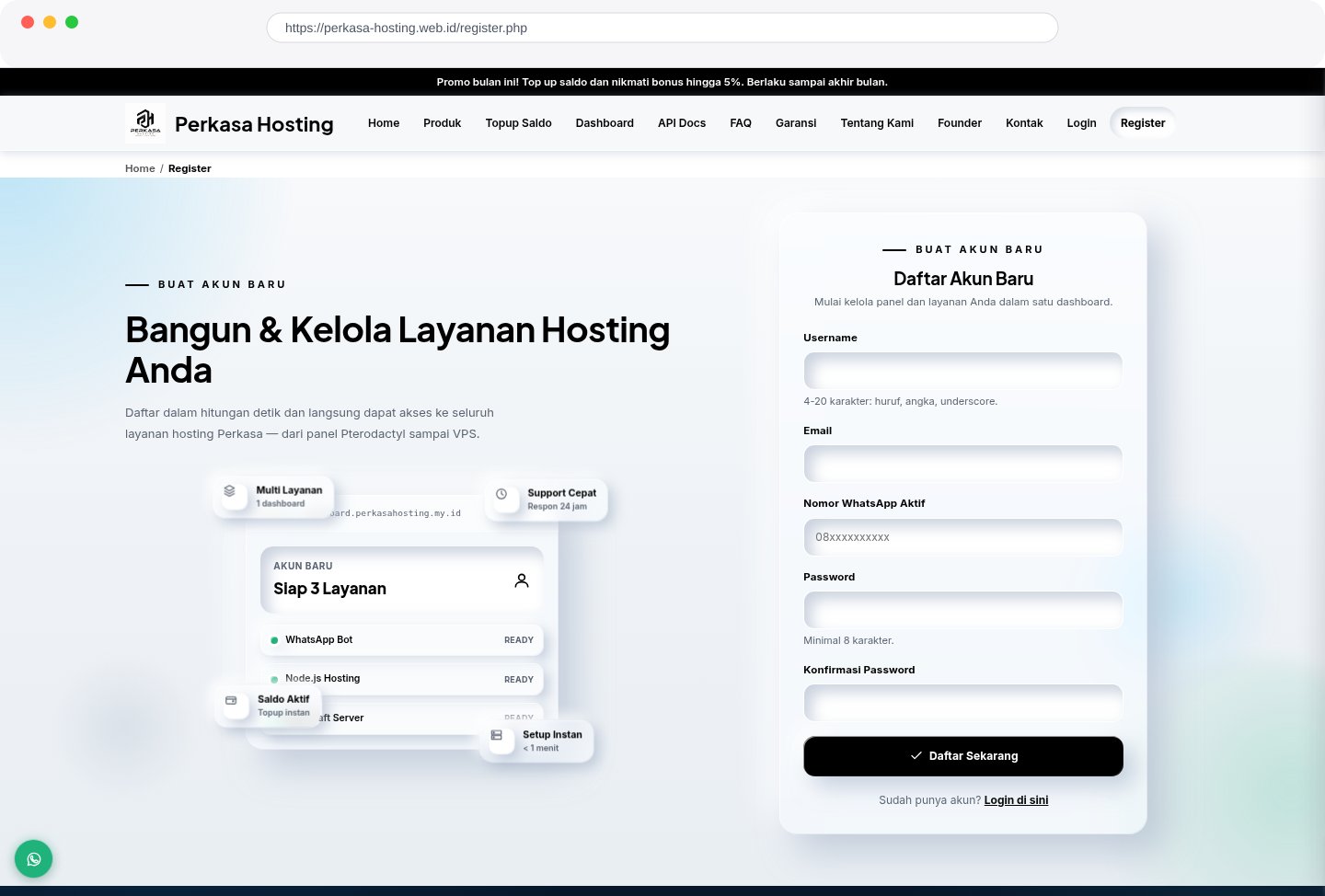The height and width of the screenshot is (896, 1325).
Task: Click the Daftar Akun Baru form heading
Action: click(x=963, y=279)
